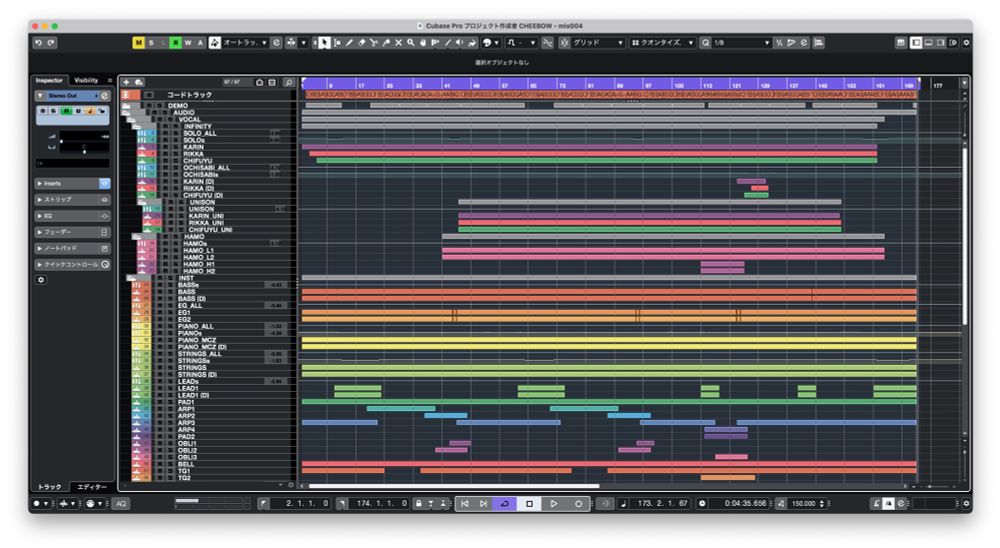Select the エディター tab at the bottom

point(92,487)
